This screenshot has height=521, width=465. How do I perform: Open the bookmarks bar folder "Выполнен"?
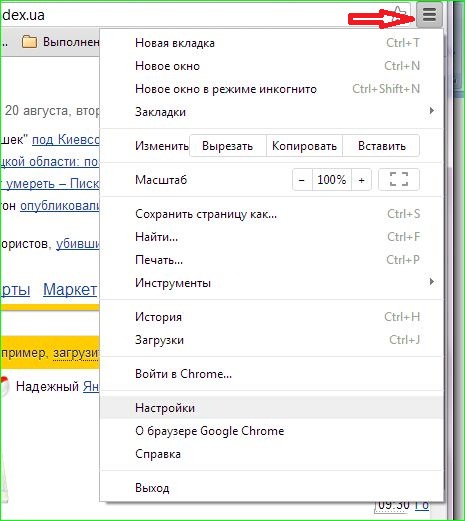61,42
